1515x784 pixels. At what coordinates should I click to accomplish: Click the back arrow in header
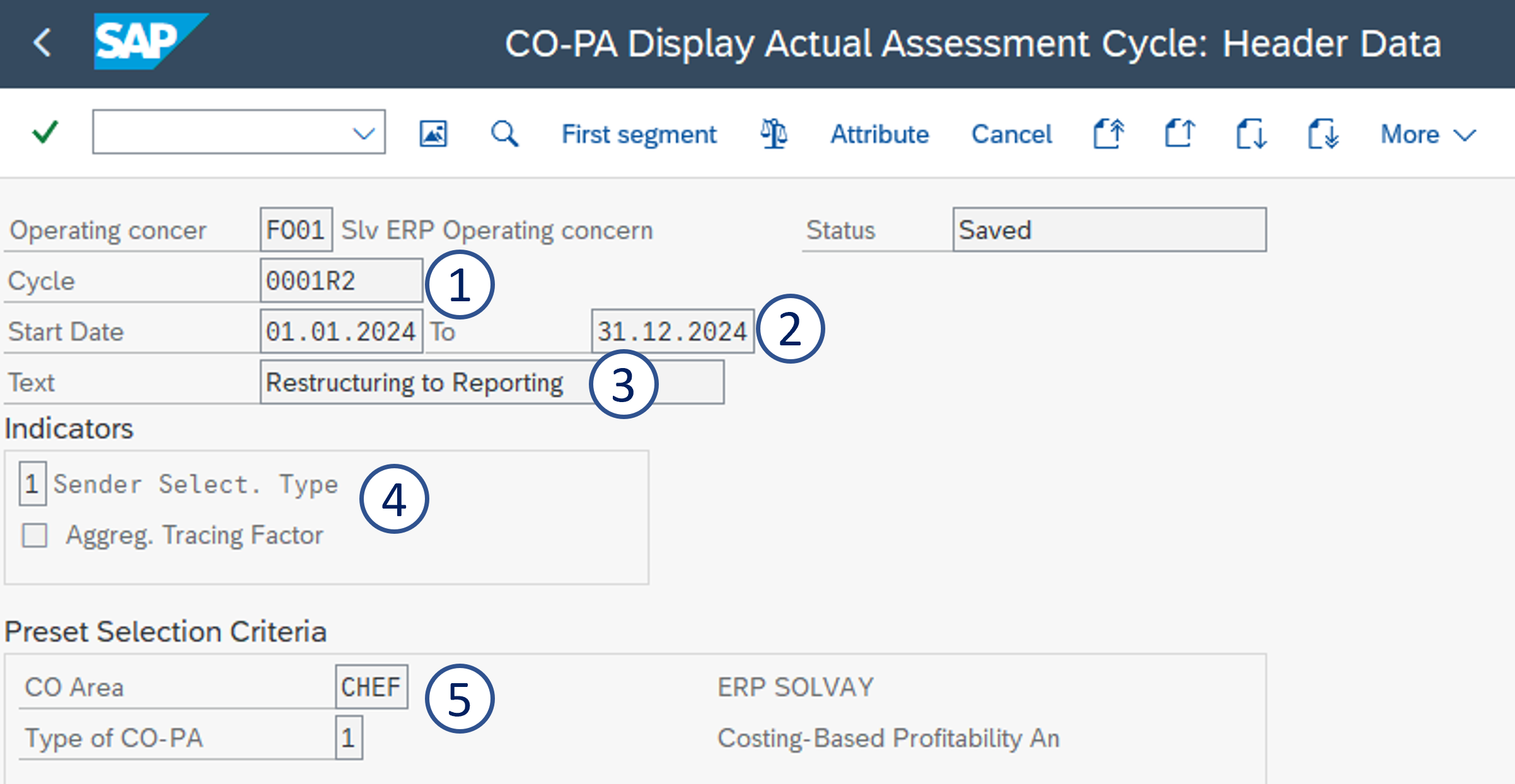coord(42,43)
